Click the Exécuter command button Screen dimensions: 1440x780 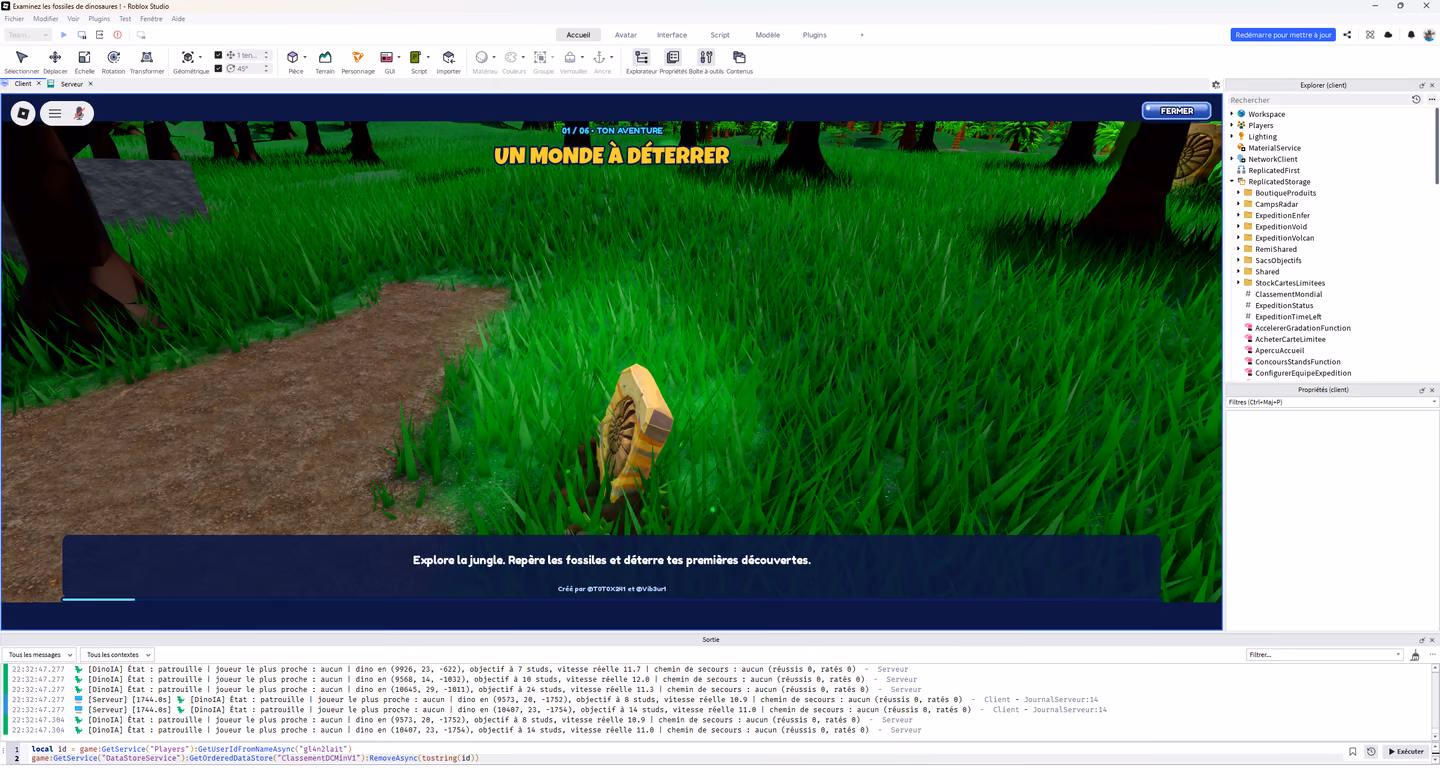[1405, 752]
